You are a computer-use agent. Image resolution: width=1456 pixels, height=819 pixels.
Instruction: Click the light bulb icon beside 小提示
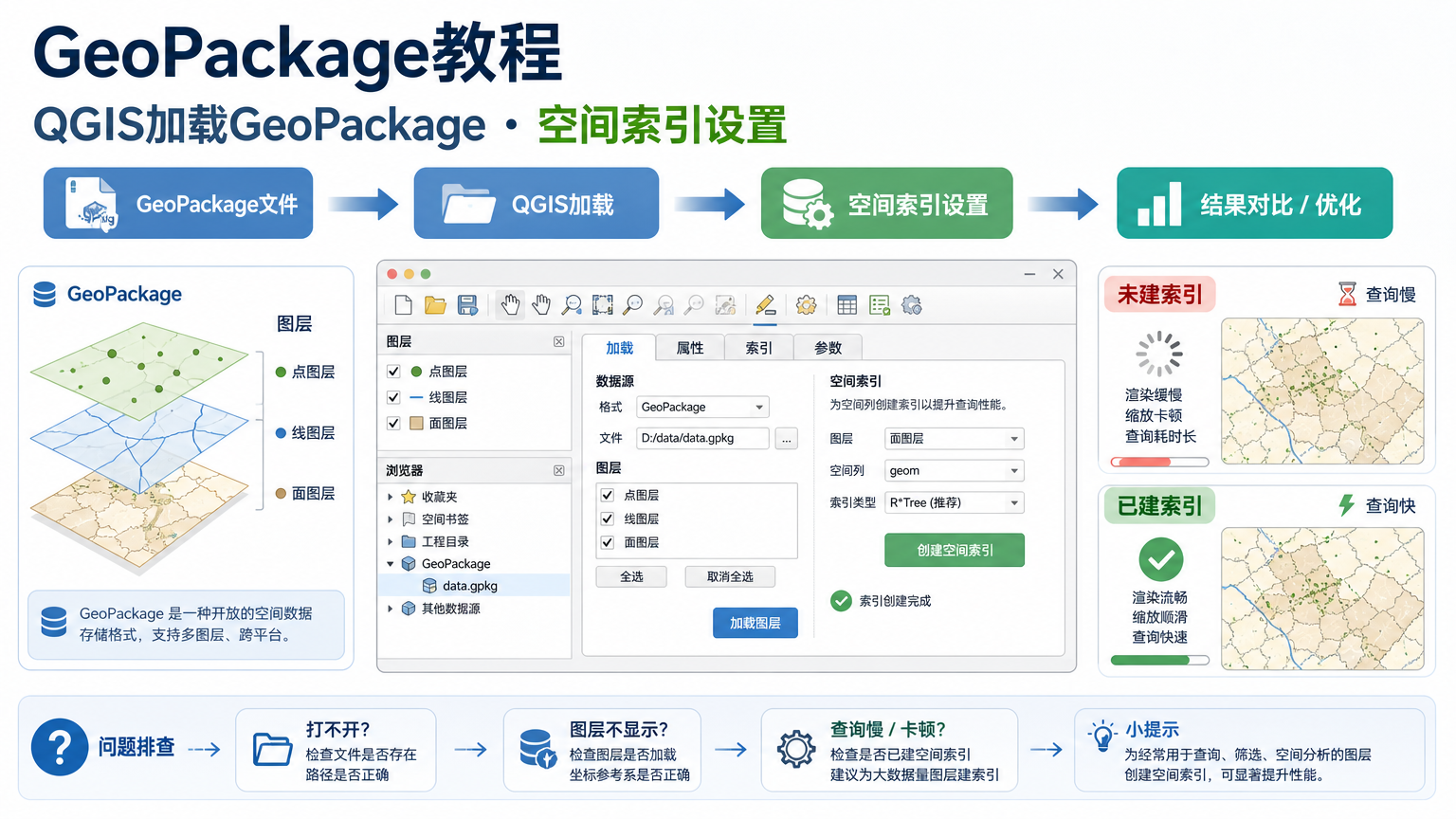1102,736
